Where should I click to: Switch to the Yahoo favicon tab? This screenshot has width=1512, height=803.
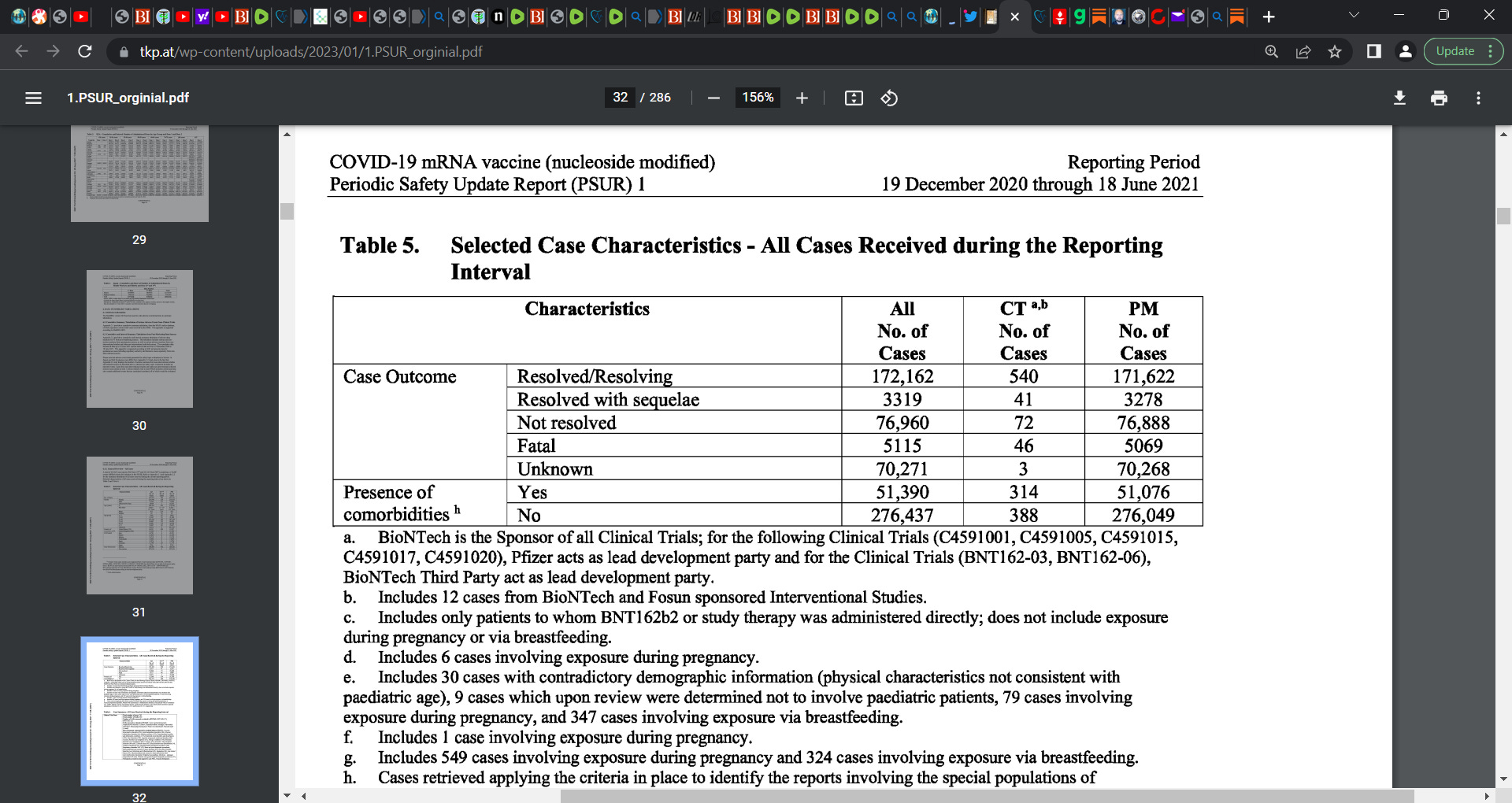[x=202, y=17]
